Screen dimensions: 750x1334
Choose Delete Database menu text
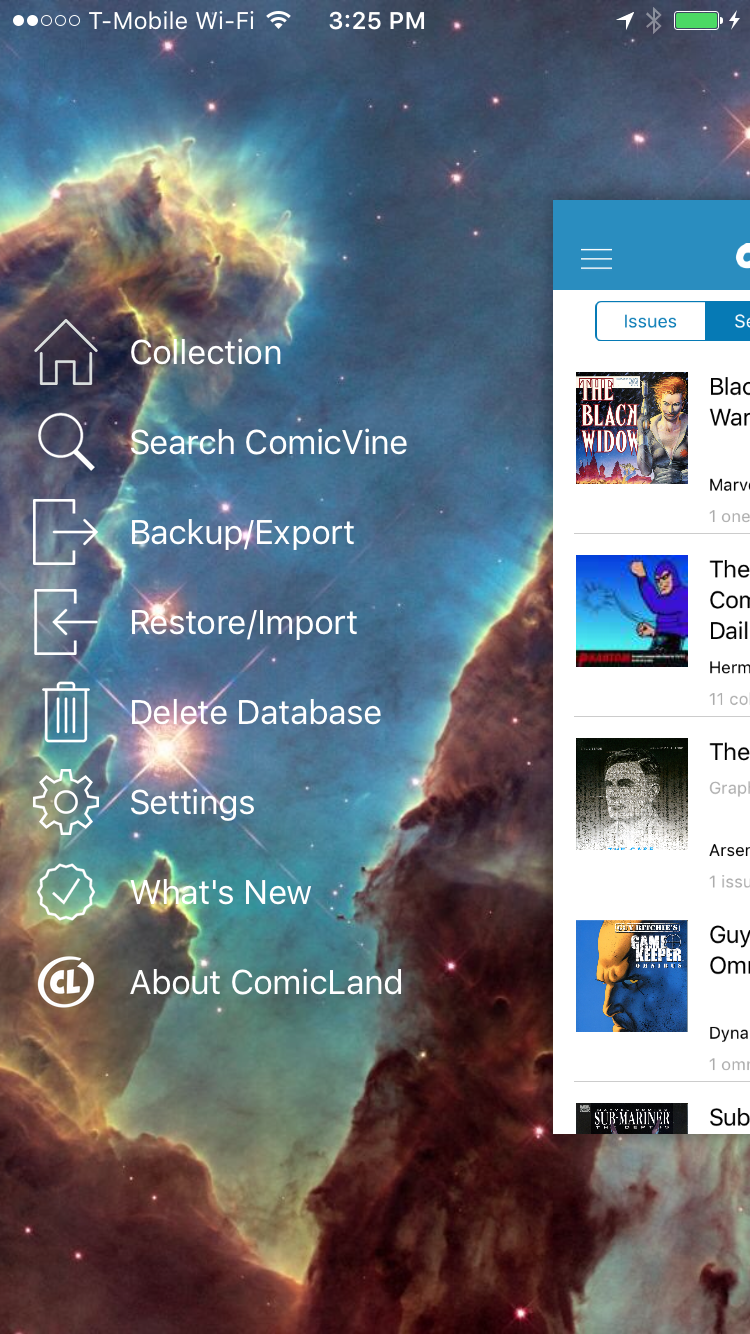pos(256,712)
